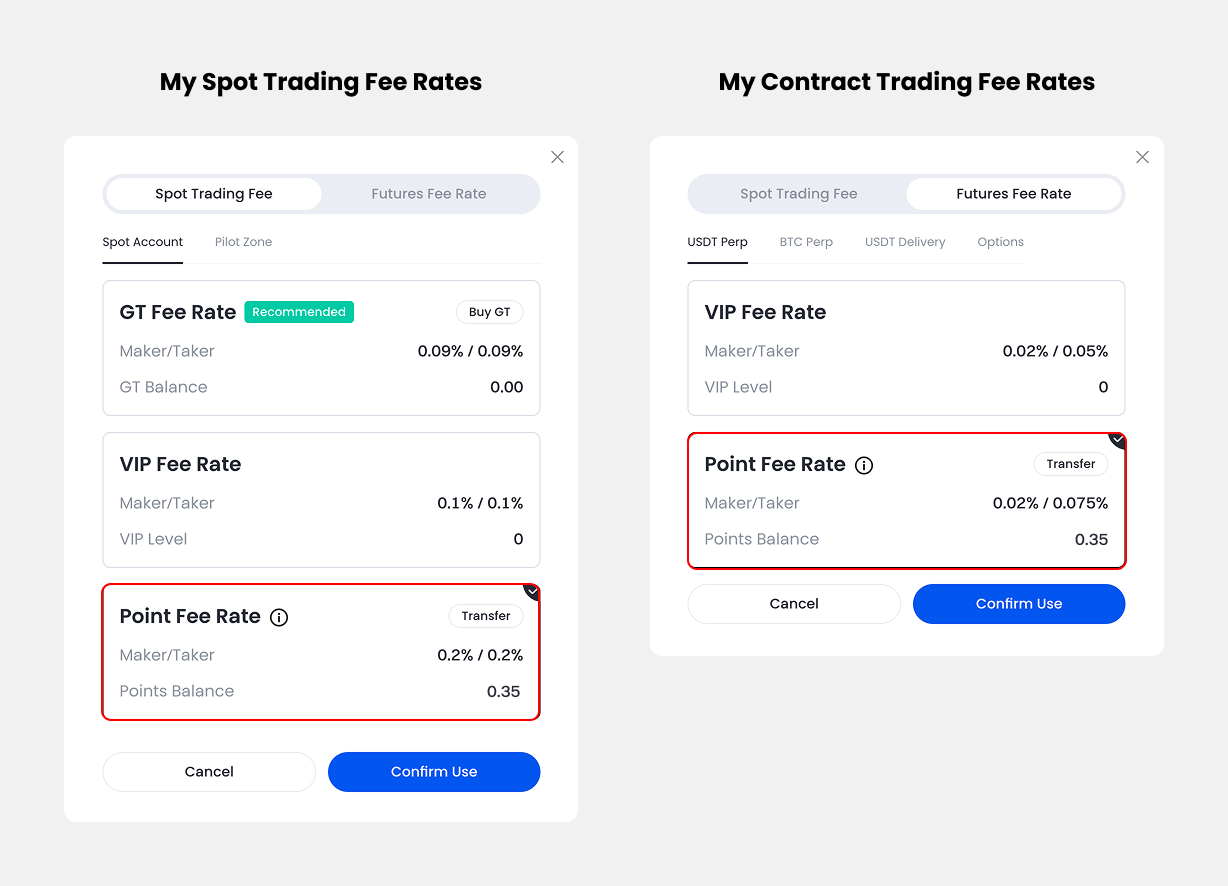Select the futures VIP Fee Rate card

pyautogui.click(x=906, y=348)
